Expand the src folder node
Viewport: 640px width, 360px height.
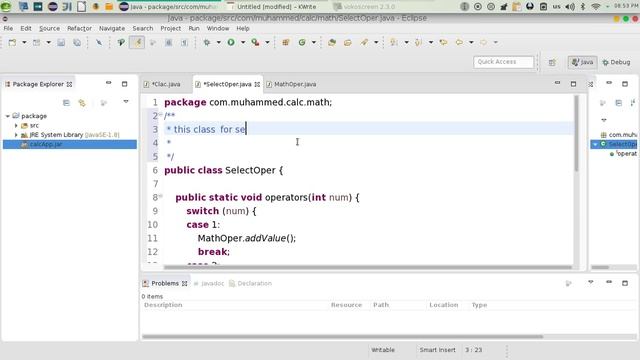[x=16, y=126]
